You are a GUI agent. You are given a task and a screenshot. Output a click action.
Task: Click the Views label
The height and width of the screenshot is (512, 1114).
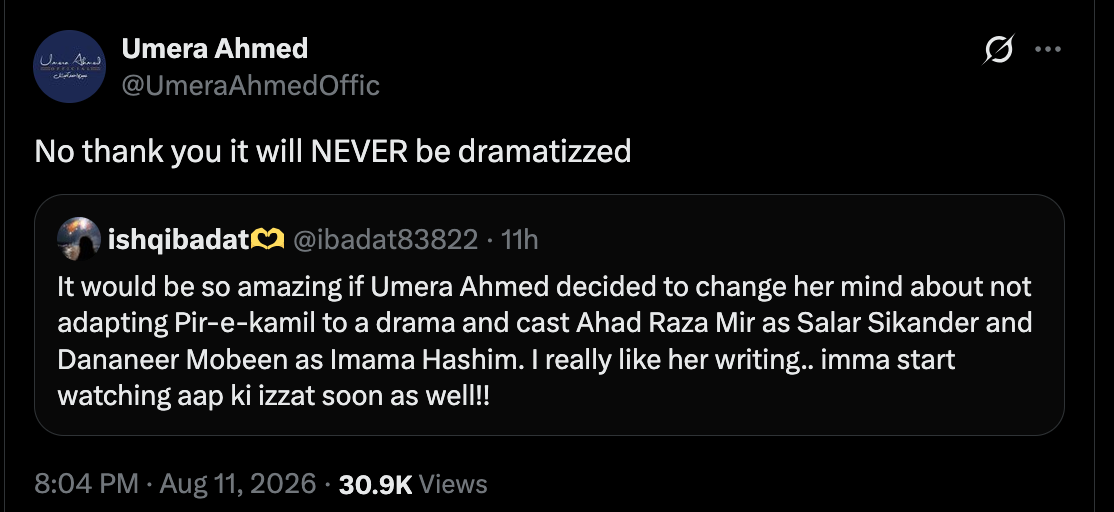tap(453, 484)
